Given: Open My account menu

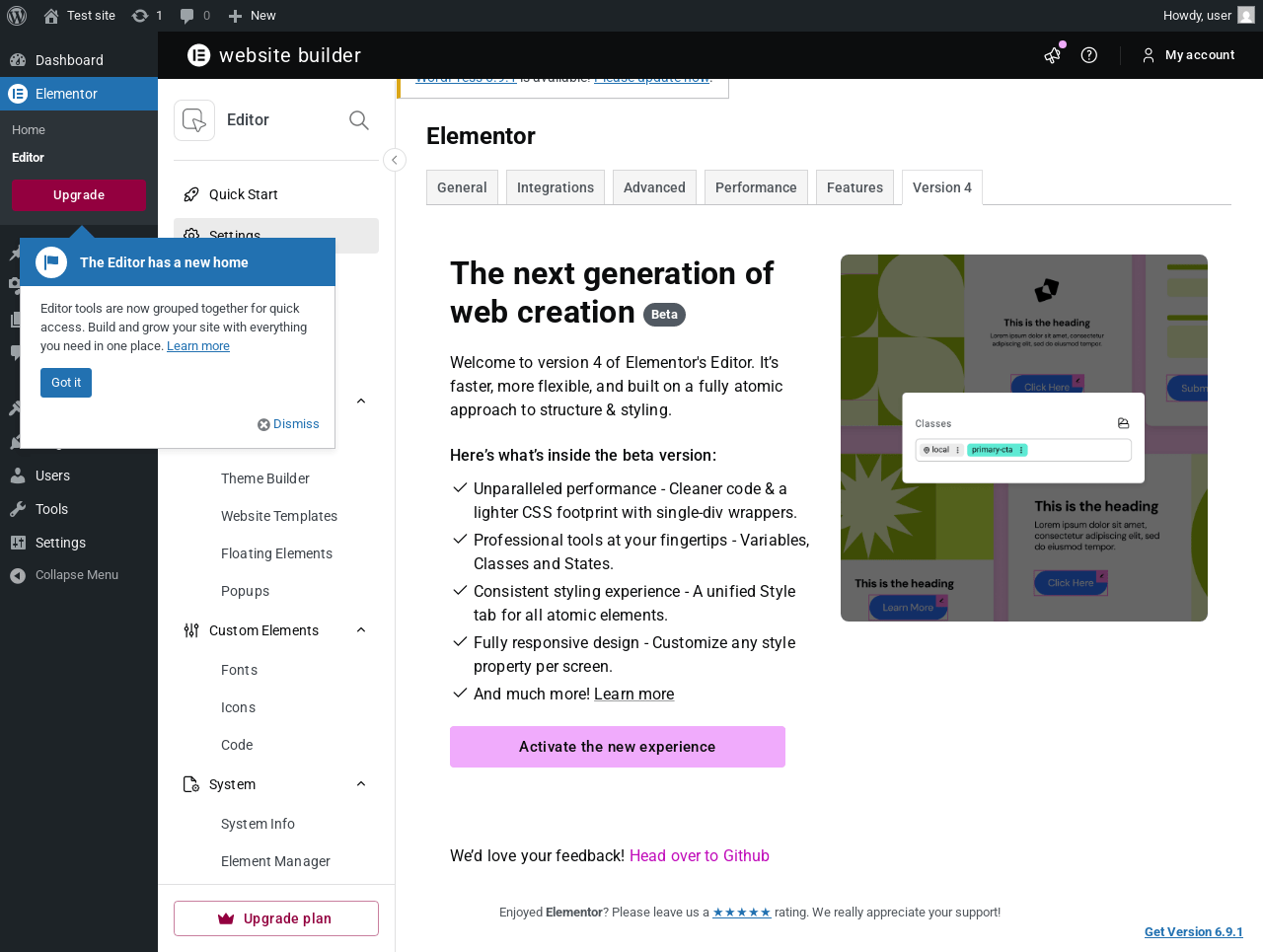Looking at the screenshot, I should (x=1189, y=55).
